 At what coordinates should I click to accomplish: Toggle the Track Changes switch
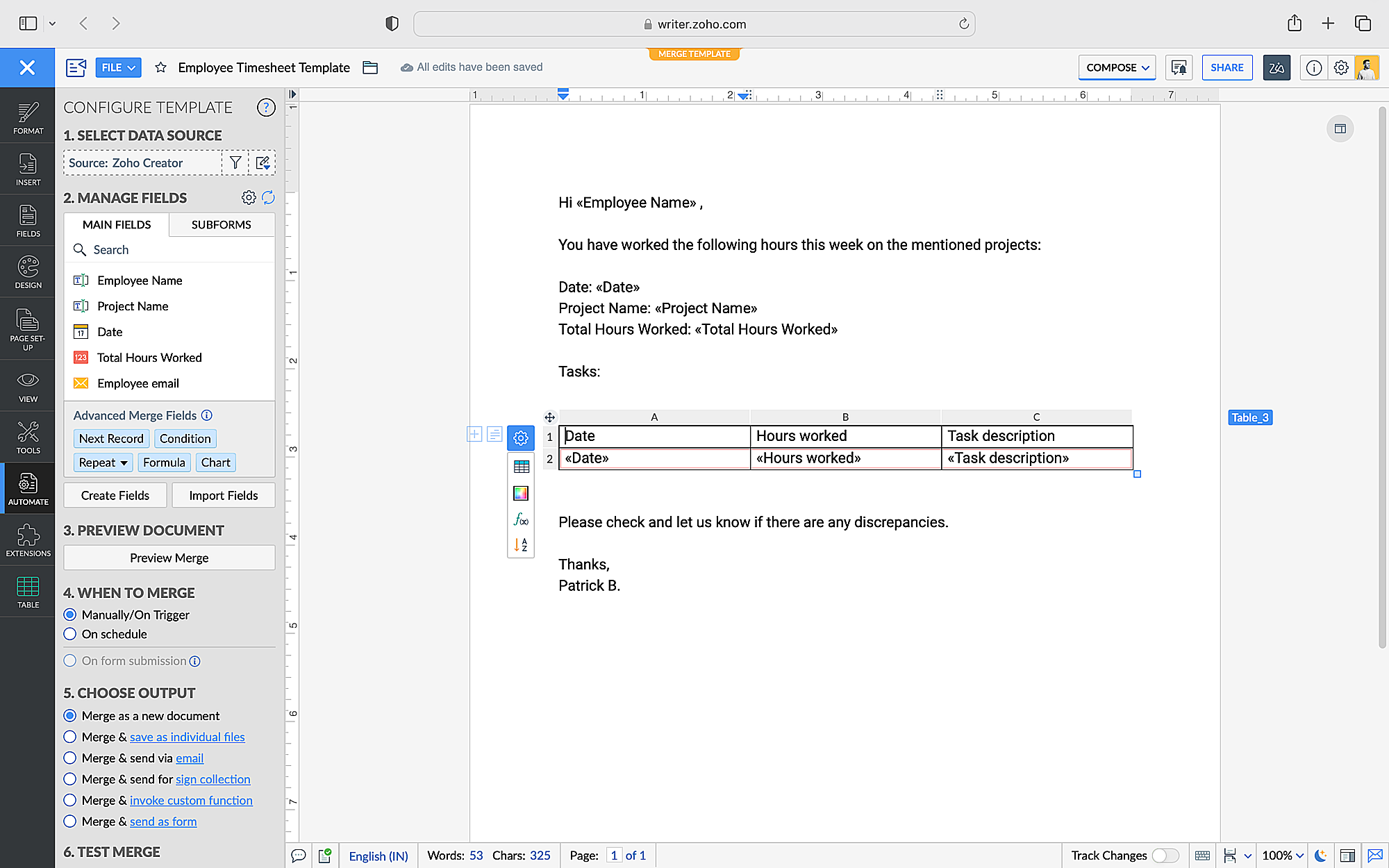(1165, 856)
